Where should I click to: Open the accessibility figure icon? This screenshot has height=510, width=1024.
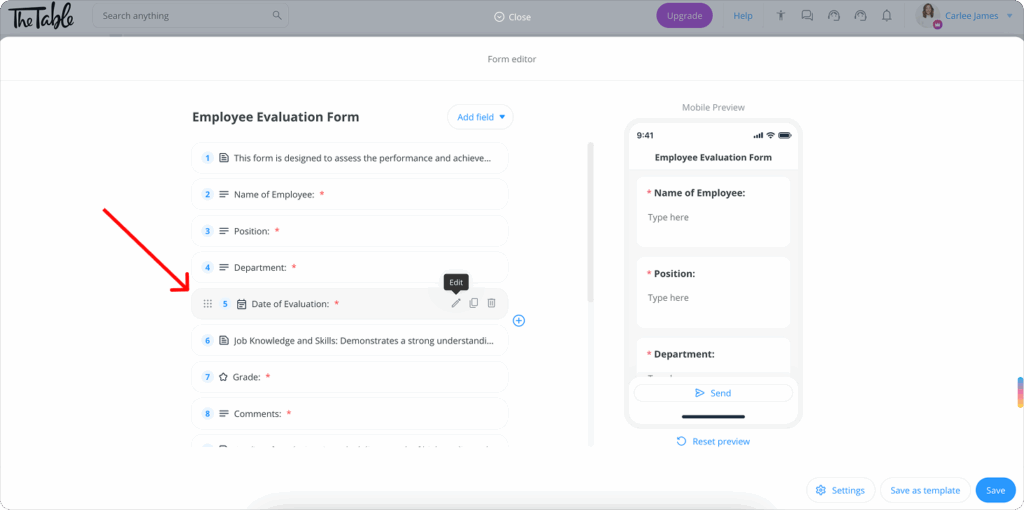pos(780,16)
